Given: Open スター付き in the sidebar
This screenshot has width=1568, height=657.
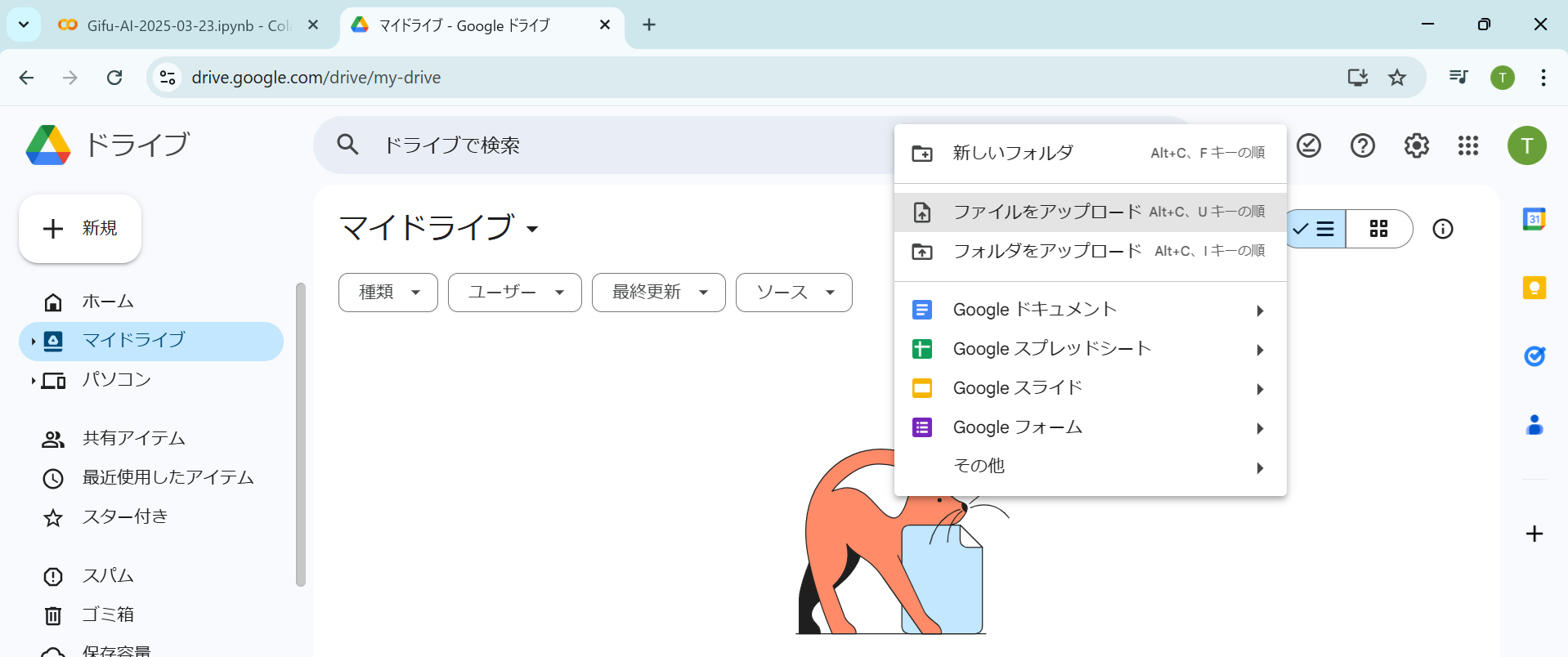Looking at the screenshot, I should pyautogui.click(x=151, y=518).
